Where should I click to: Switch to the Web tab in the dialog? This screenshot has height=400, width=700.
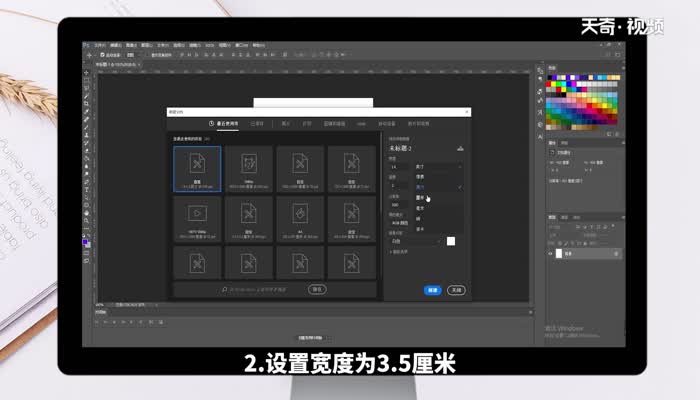[361, 124]
